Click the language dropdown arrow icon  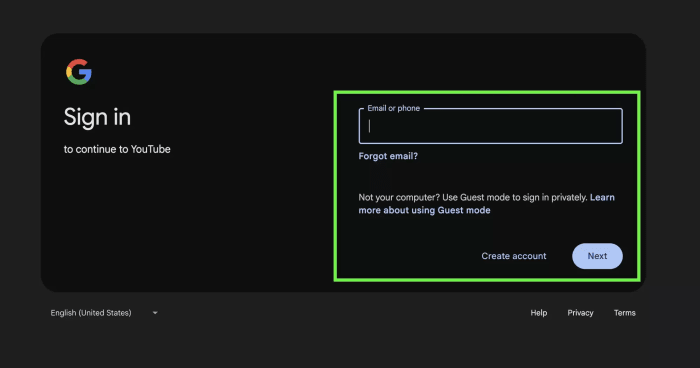[155, 313]
